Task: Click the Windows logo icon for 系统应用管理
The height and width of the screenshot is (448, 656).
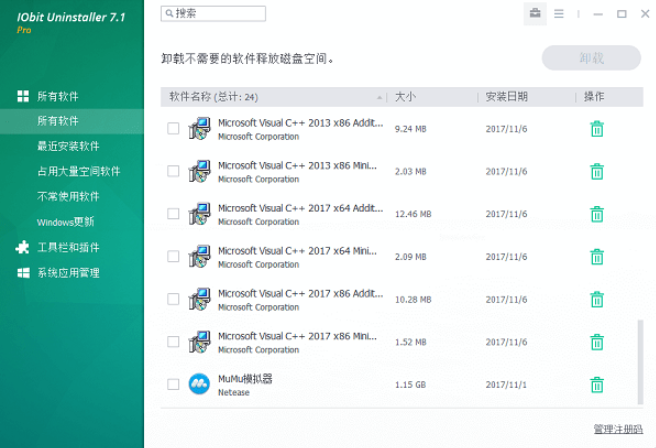Action: (23, 273)
